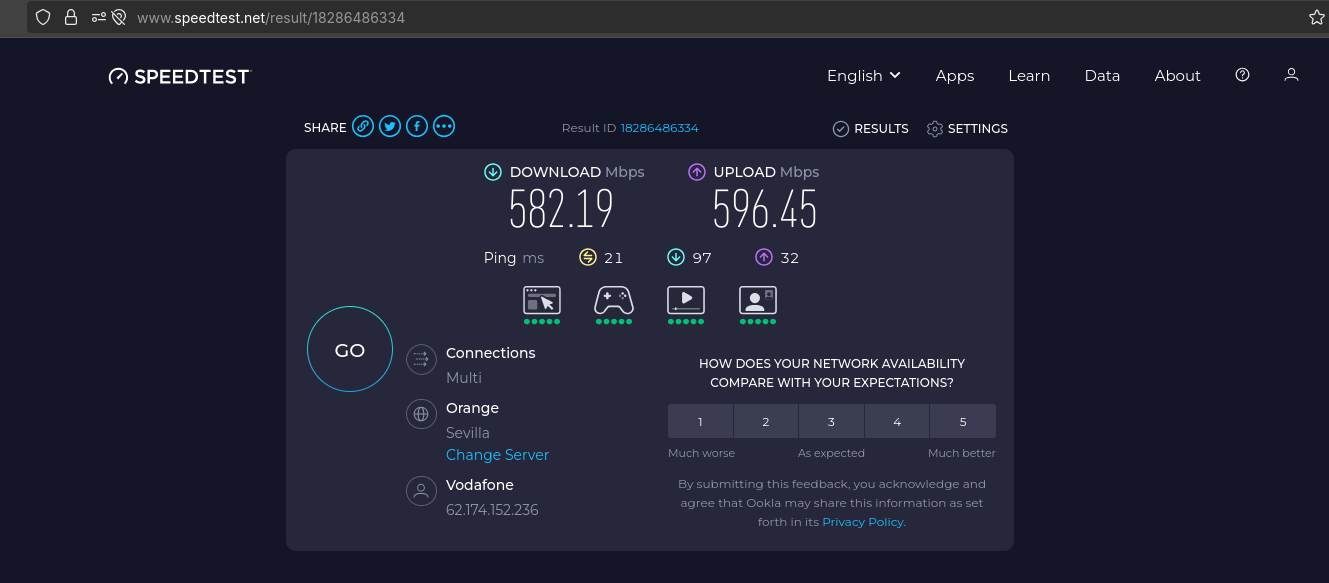Select rating 5 Much better
This screenshot has height=583, width=1329.
[963, 422]
